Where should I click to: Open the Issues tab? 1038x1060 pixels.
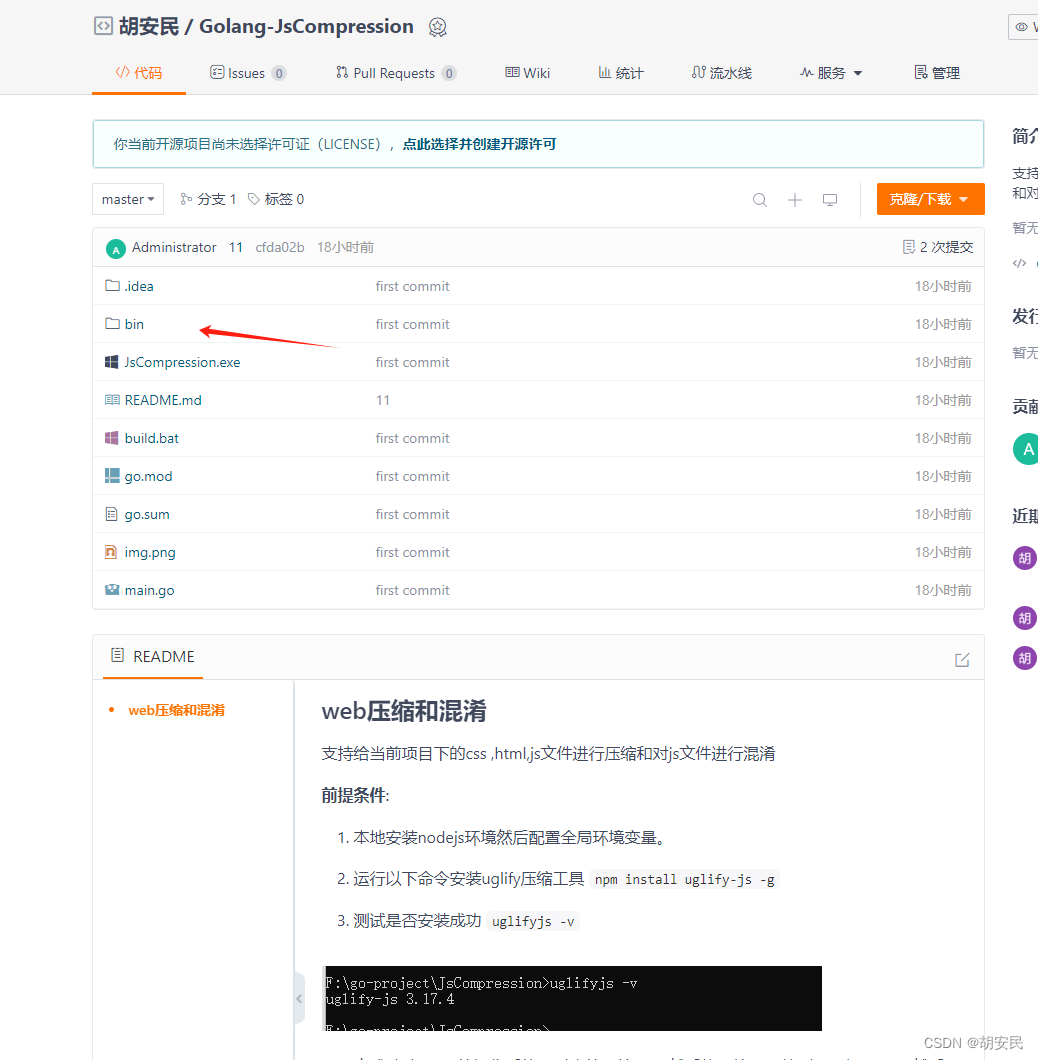247,73
